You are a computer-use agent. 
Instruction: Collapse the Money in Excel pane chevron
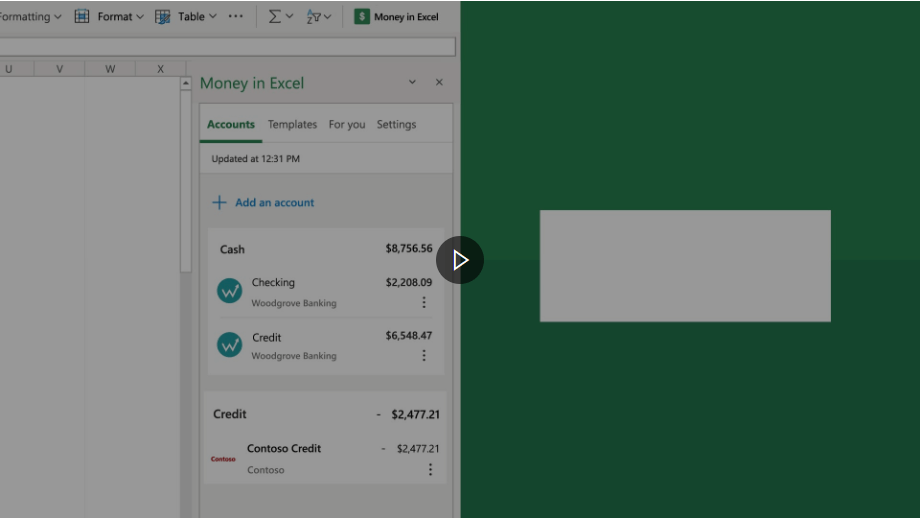(x=412, y=83)
